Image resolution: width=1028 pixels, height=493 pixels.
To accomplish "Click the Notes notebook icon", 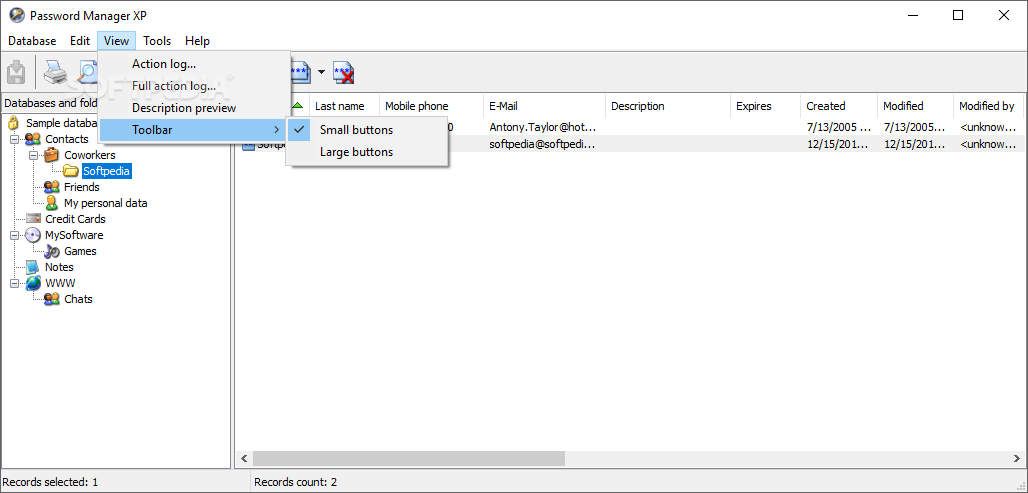I will point(32,267).
